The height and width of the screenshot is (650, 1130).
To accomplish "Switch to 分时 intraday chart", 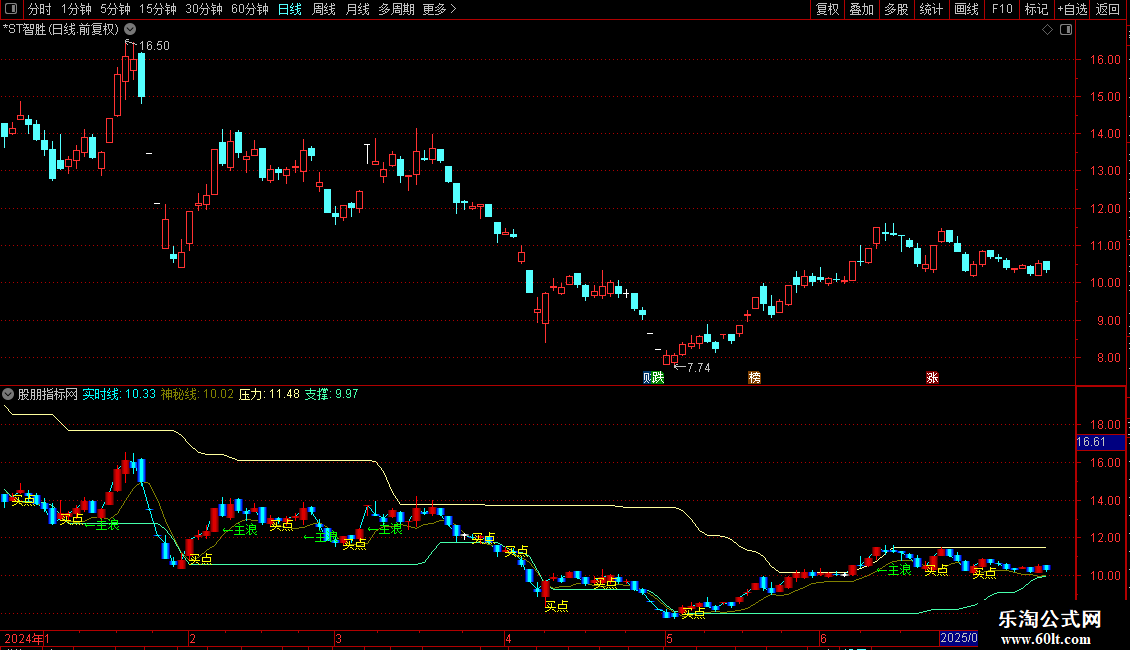I will [40, 9].
